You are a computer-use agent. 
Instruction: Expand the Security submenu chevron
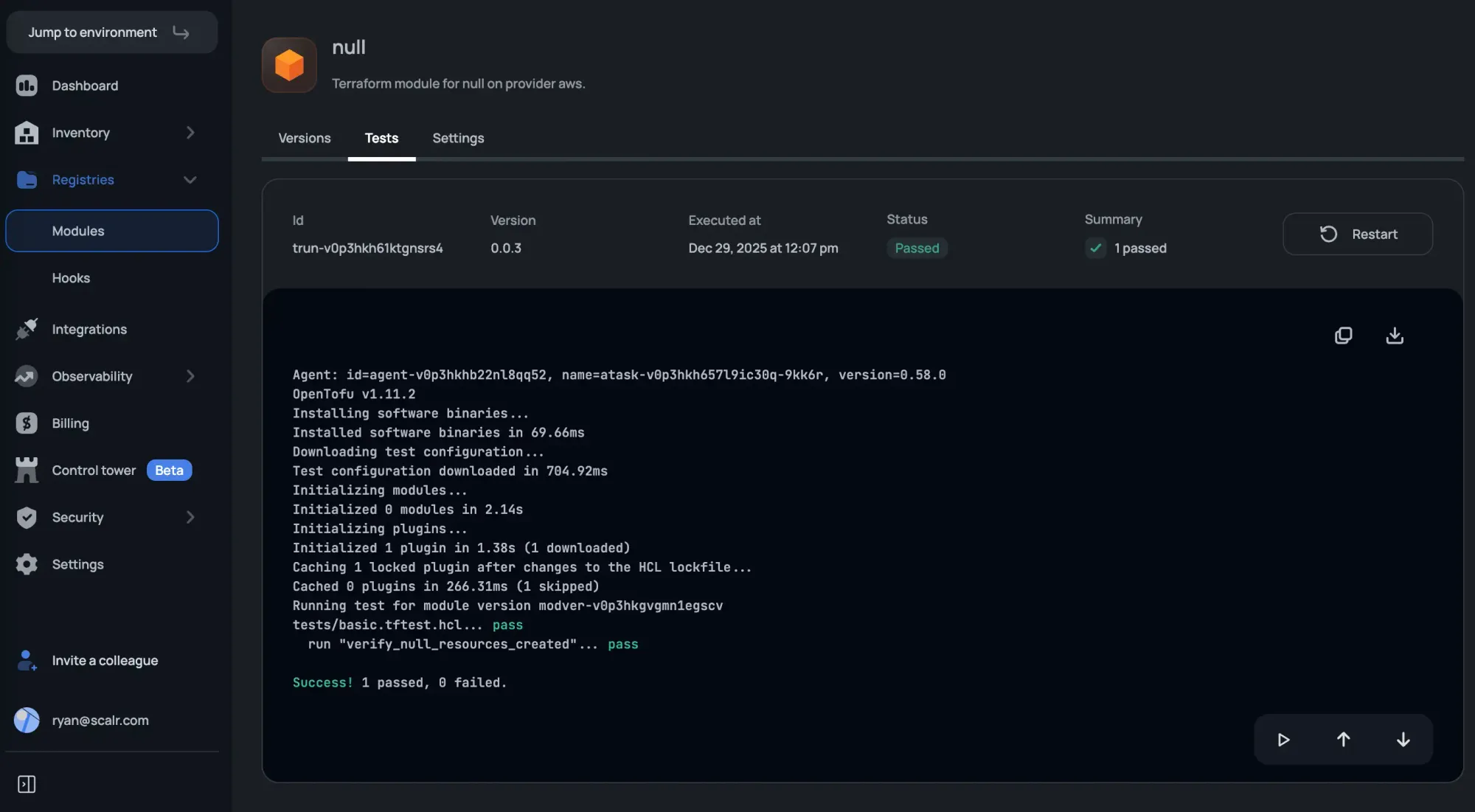click(190, 518)
